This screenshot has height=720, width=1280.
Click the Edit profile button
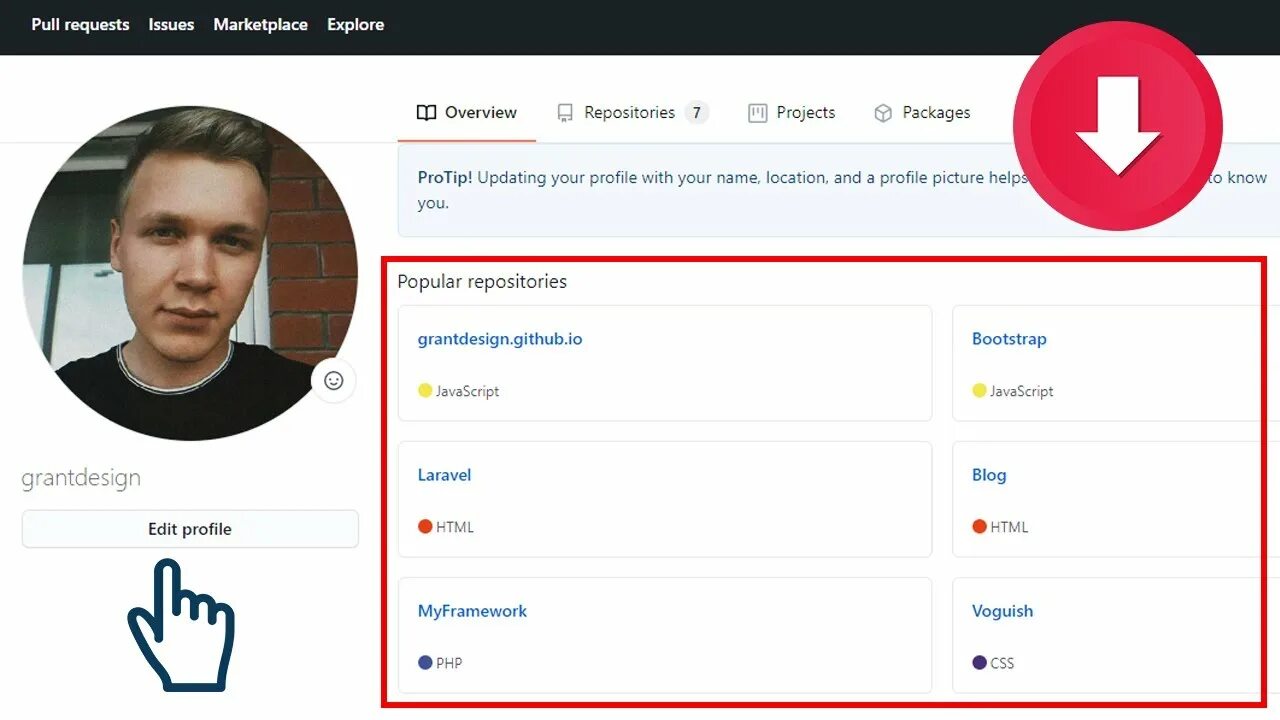tap(190, 529)
